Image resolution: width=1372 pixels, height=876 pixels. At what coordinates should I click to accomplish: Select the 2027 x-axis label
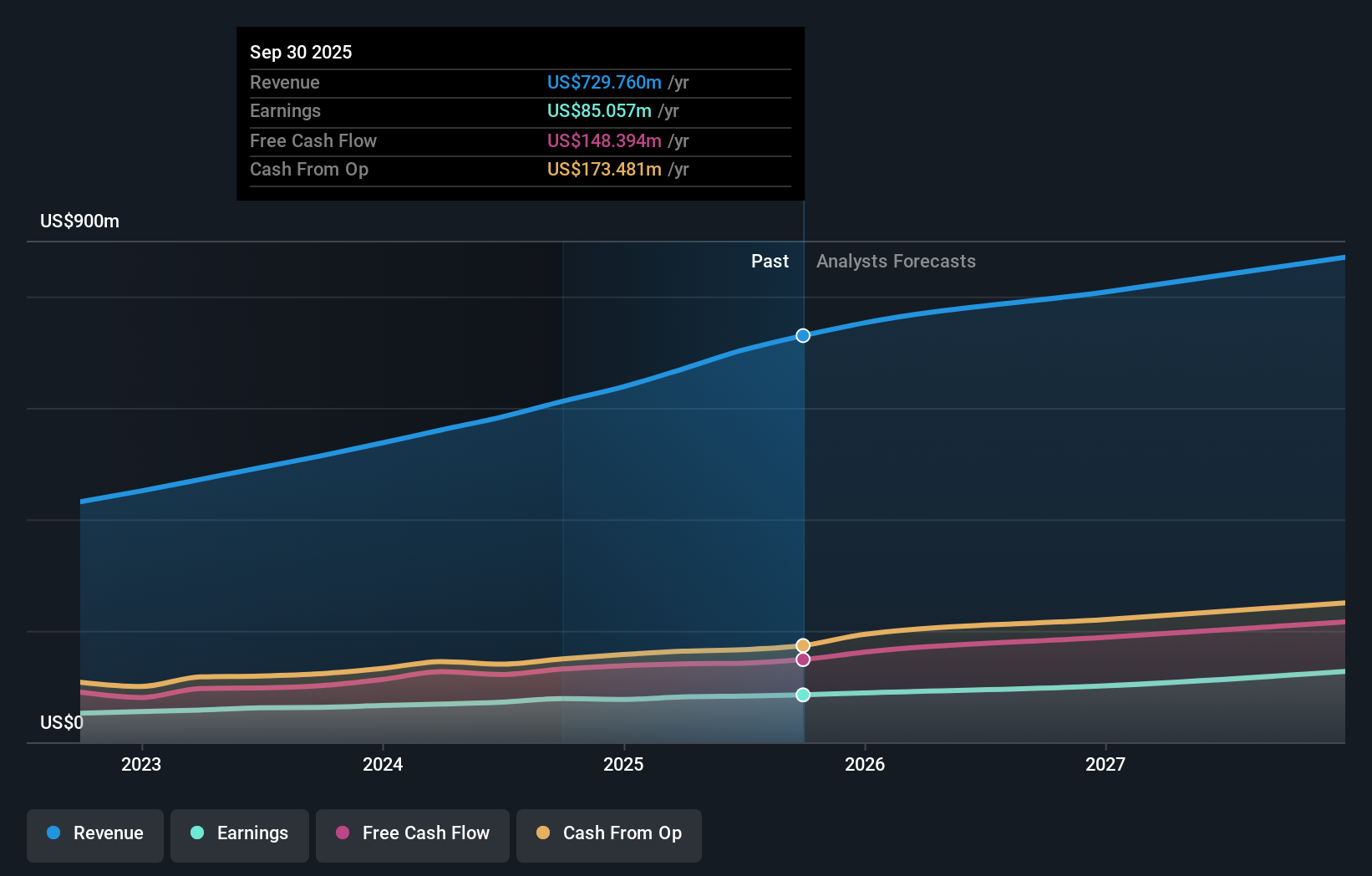click(1105, 764)
